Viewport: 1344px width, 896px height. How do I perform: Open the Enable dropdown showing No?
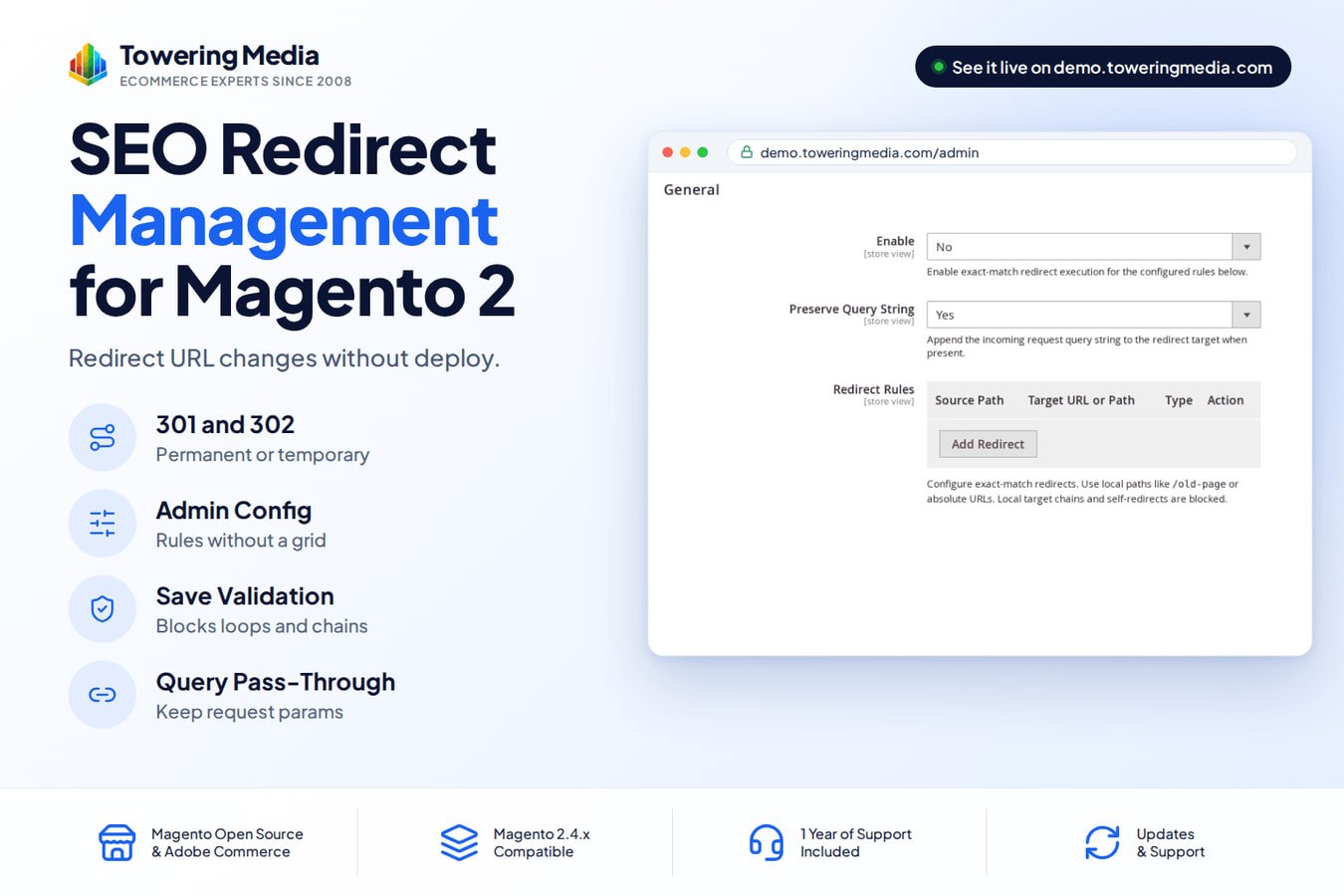(x=1093, y=247)
